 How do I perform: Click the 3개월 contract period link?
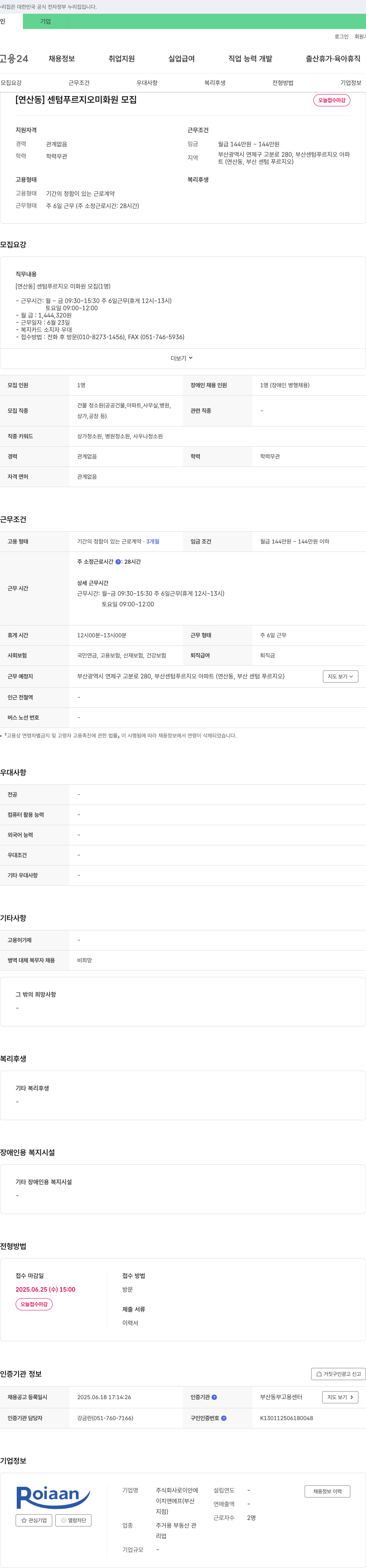click(153, 541)
